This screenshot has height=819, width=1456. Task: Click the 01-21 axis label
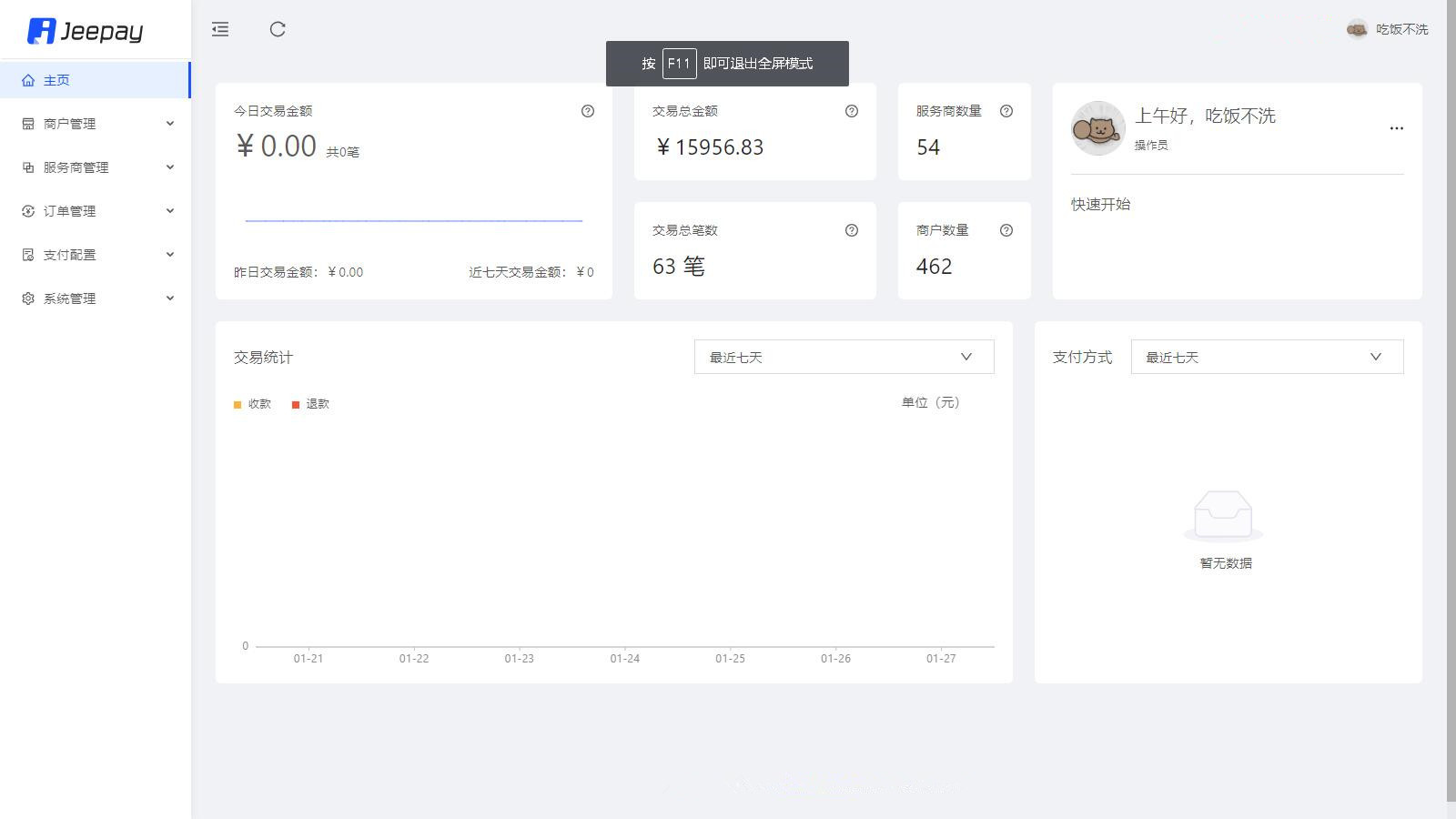(308, 659)
